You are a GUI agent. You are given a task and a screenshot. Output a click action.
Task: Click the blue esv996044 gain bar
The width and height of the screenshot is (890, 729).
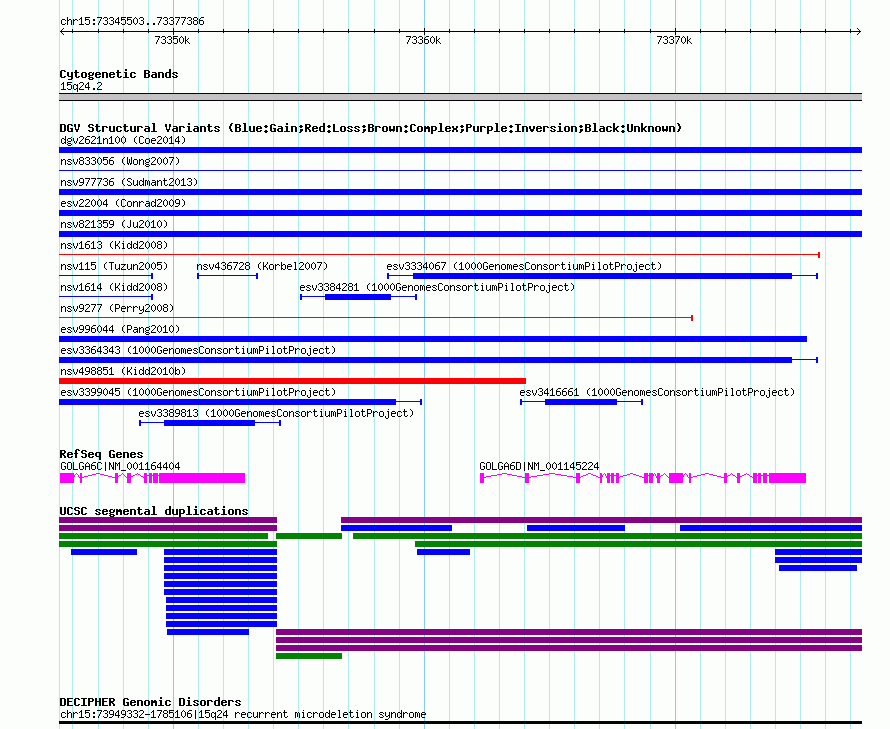pos(433,339)
